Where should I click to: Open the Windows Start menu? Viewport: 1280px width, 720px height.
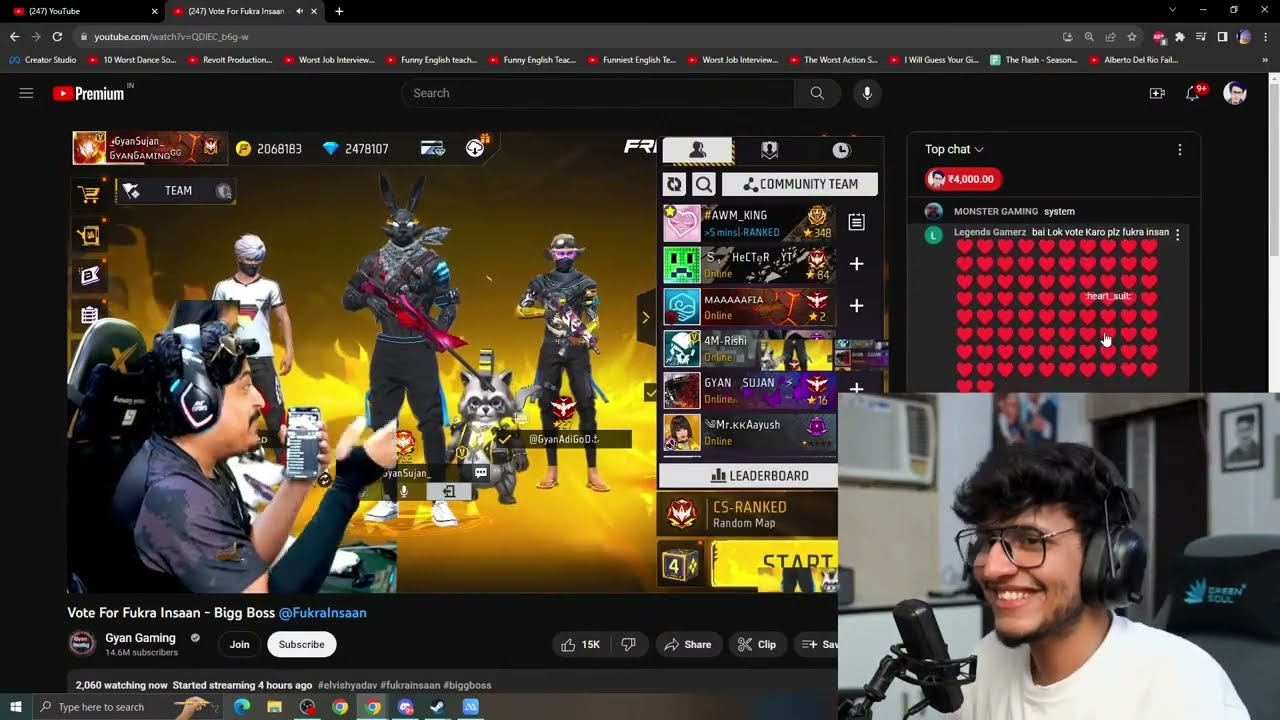coord(15,707)
